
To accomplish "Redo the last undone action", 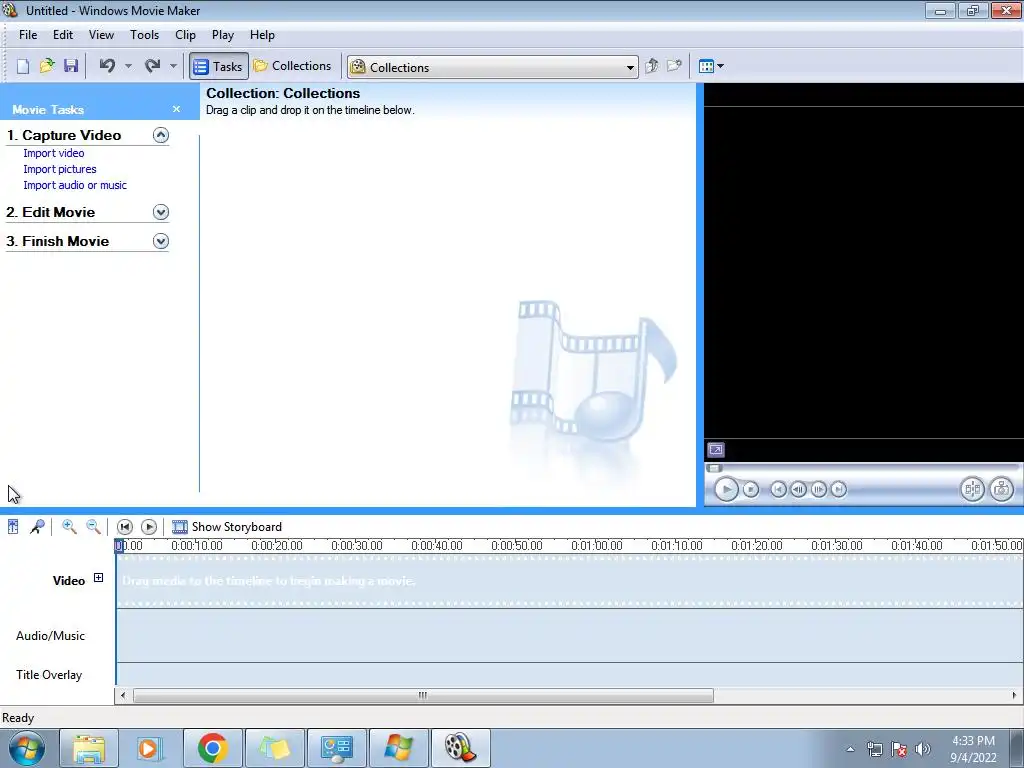I will tap(152, 66).
